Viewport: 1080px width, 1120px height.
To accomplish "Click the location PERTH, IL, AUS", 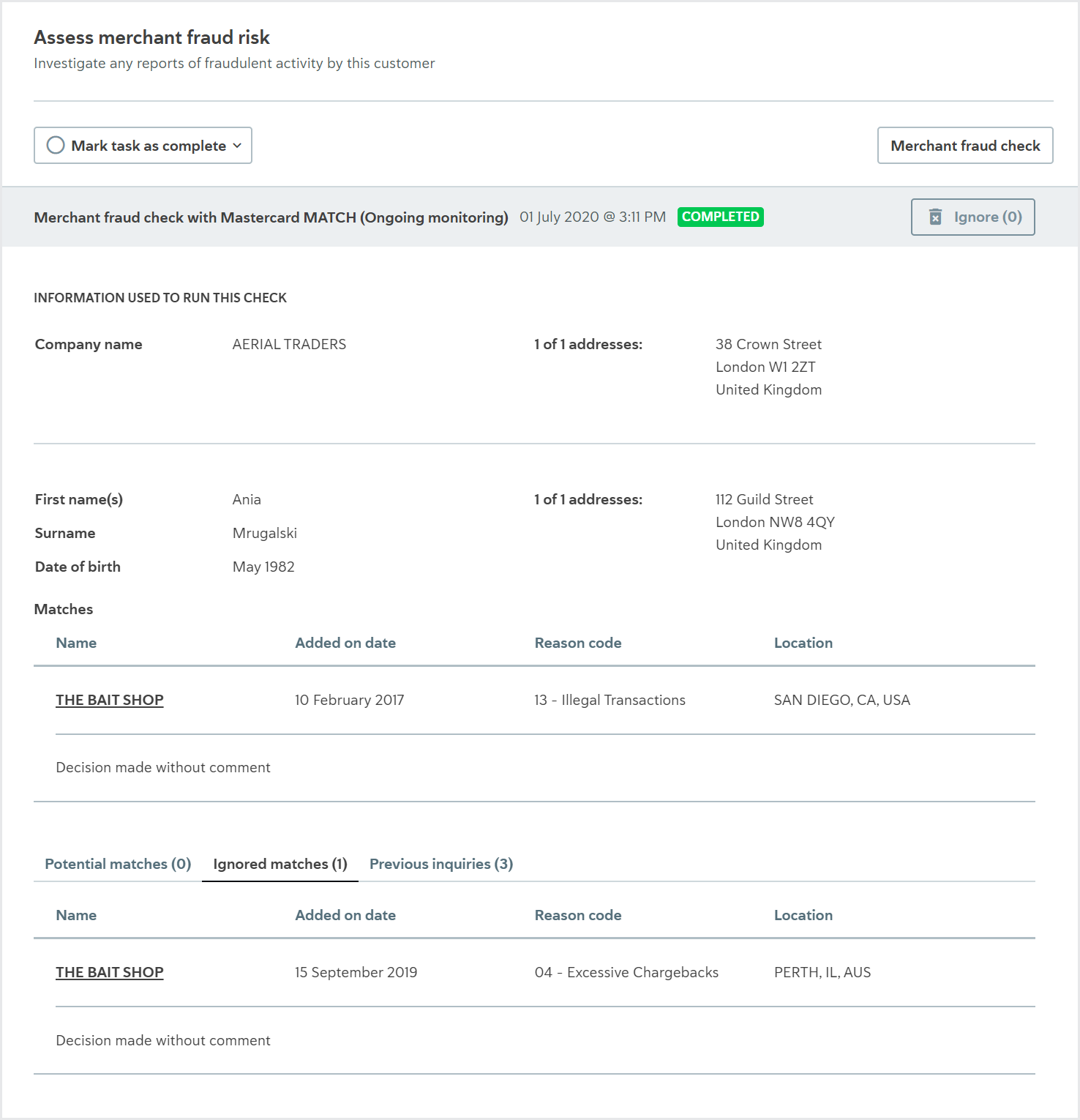I will tap(822, 972).
